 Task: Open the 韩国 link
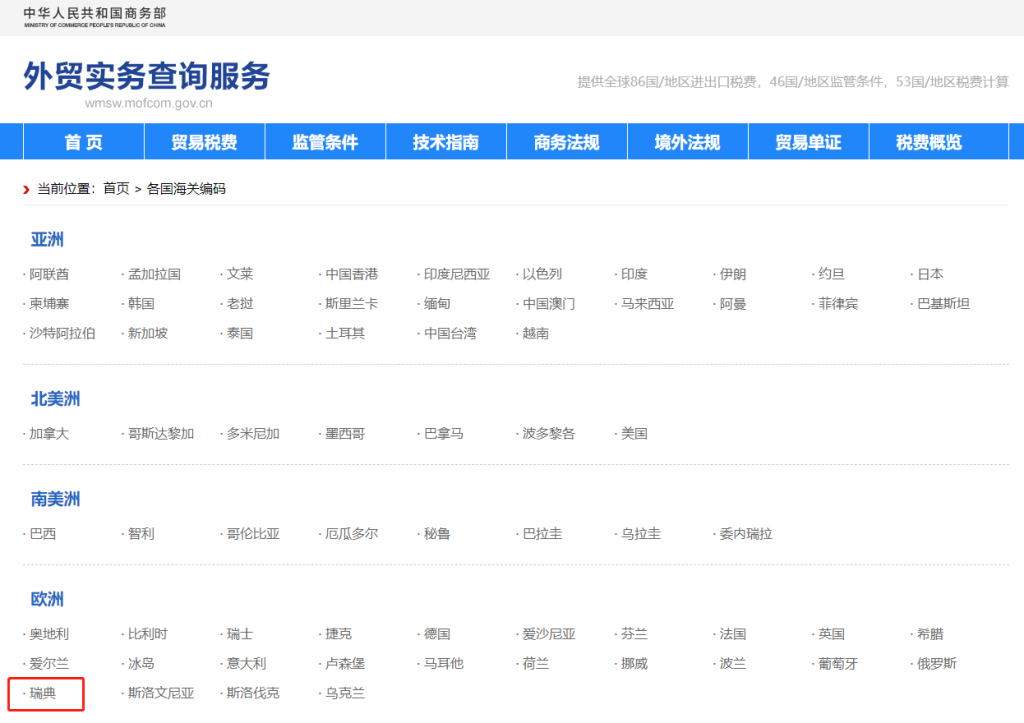[x=141, y=304]
